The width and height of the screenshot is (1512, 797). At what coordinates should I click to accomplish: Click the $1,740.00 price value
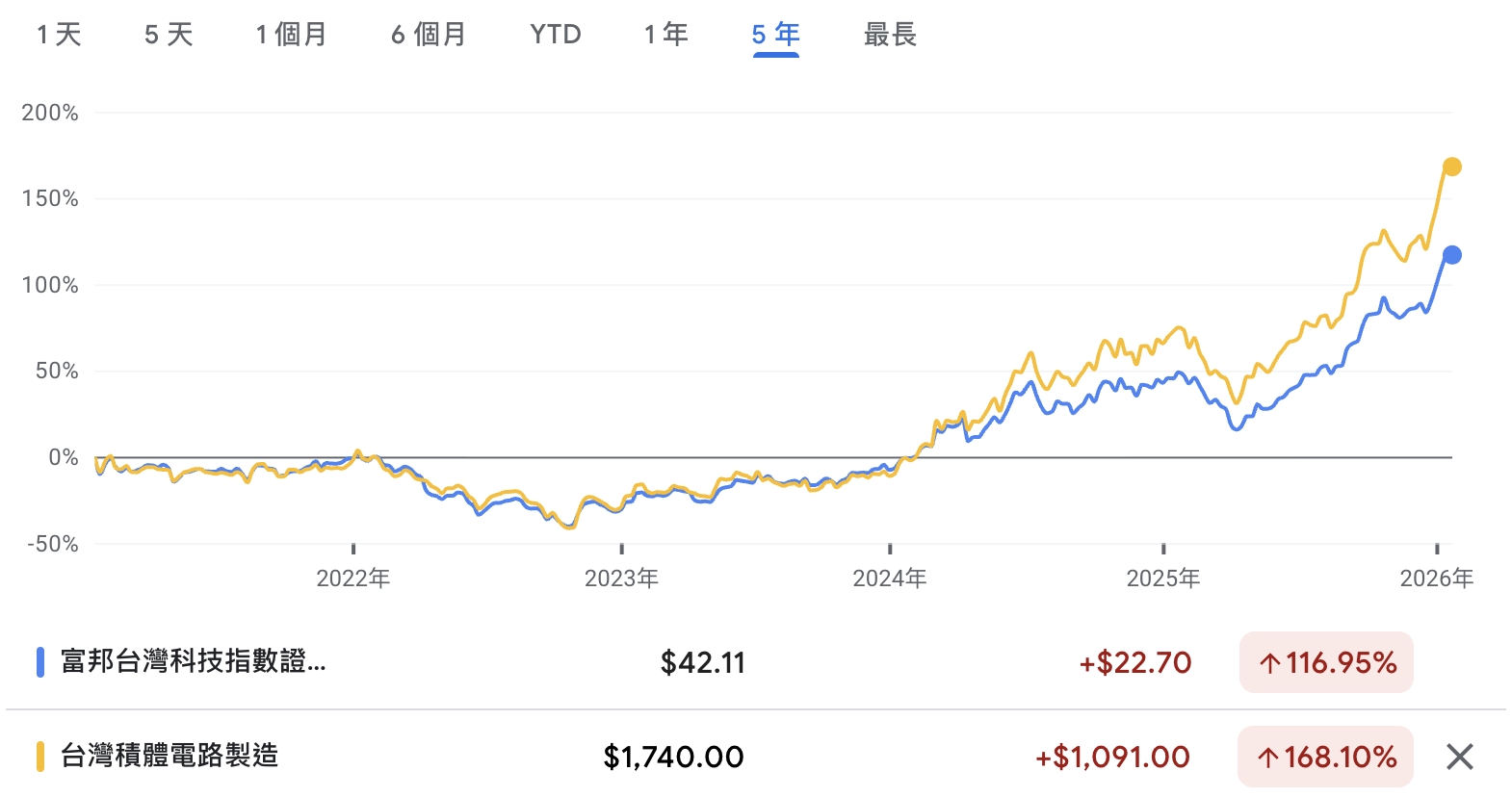(673, 757)
